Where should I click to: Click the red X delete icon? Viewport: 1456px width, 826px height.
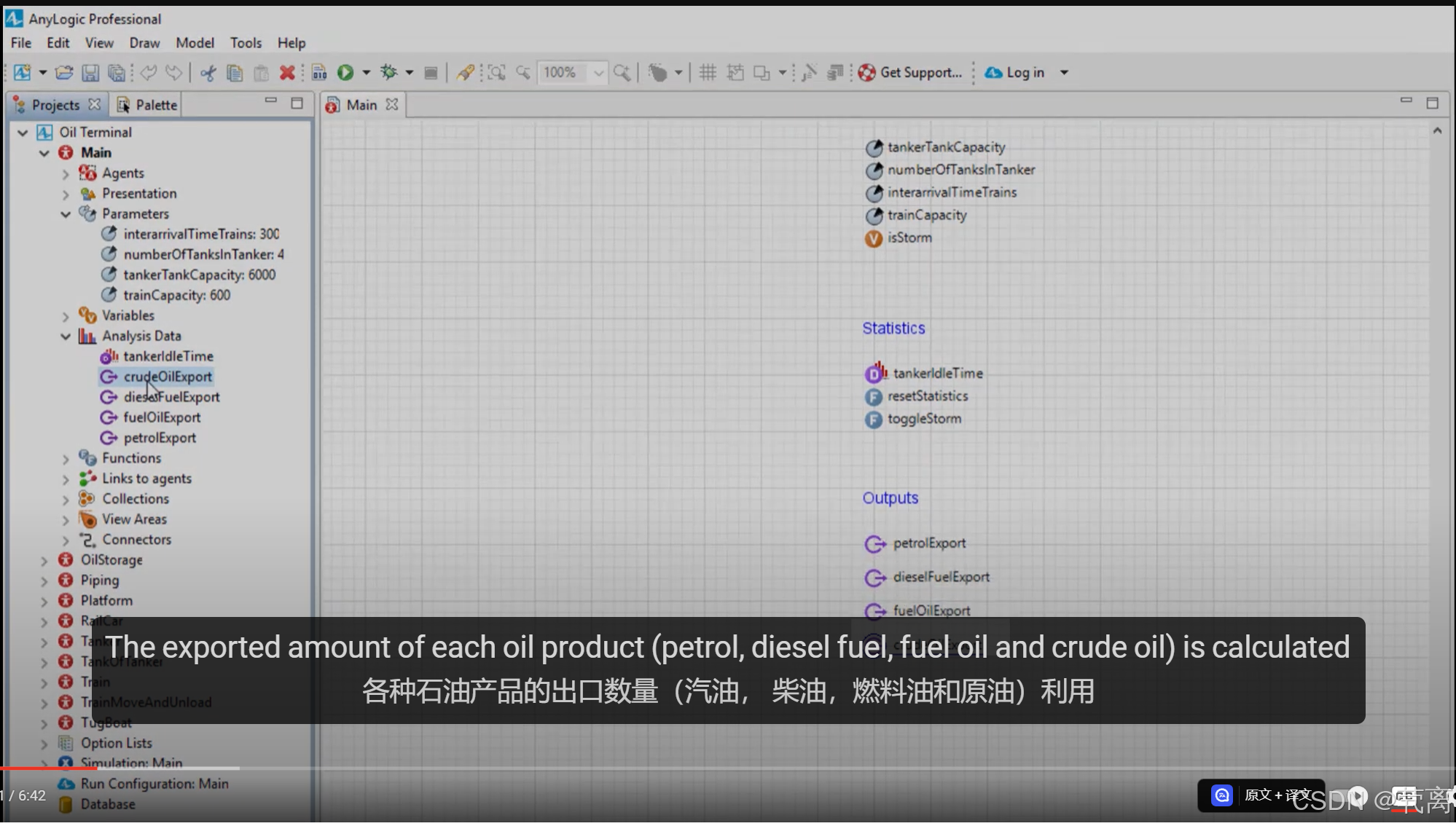pyautogui.click(x=287, y=72)
